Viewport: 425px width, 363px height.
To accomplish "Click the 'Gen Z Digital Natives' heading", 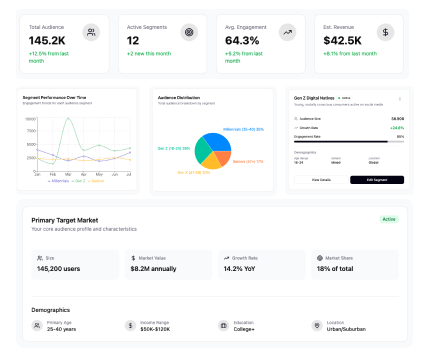I will (314, 98).
